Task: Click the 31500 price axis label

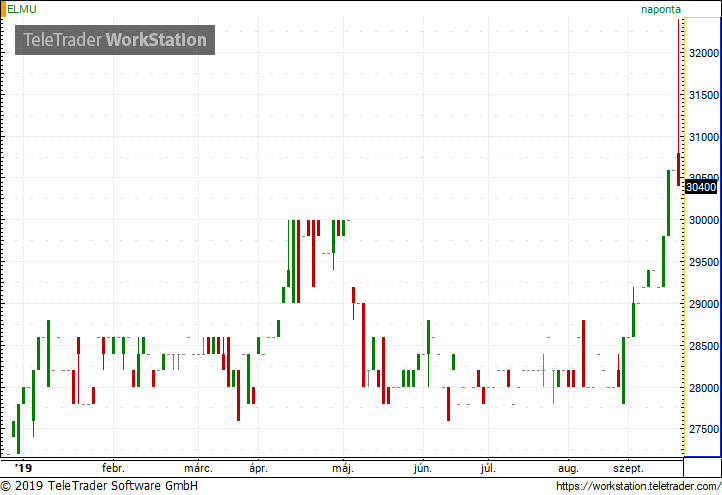Action: tap(704, 95)
